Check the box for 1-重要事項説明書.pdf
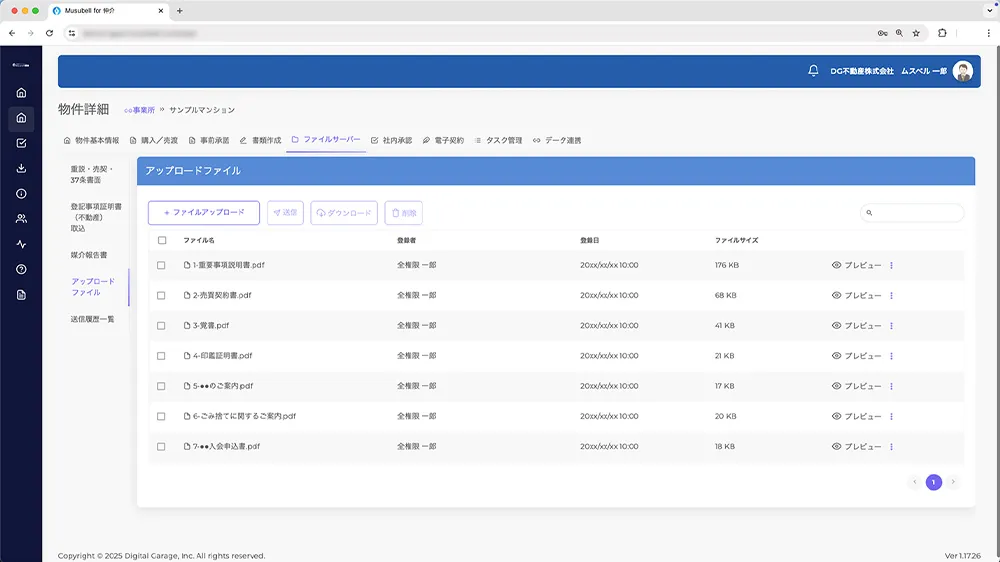 coord(162,266)
